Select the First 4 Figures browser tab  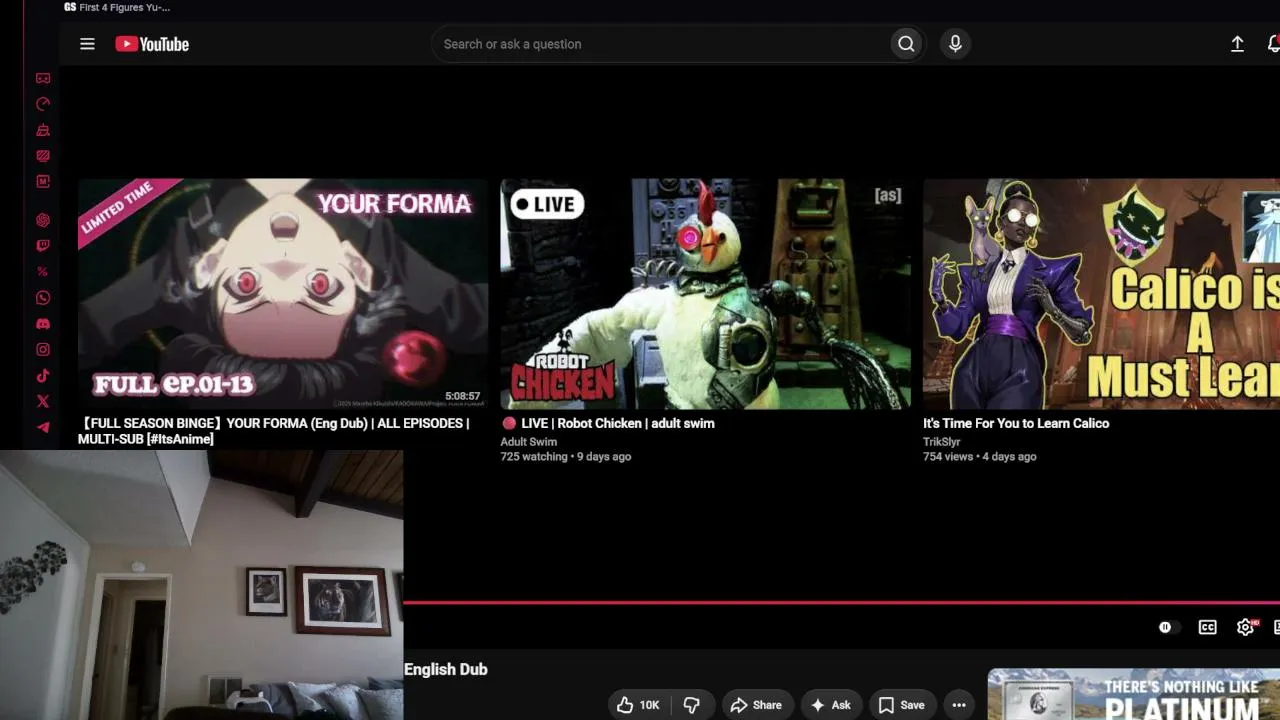click(x=117, y=7)
